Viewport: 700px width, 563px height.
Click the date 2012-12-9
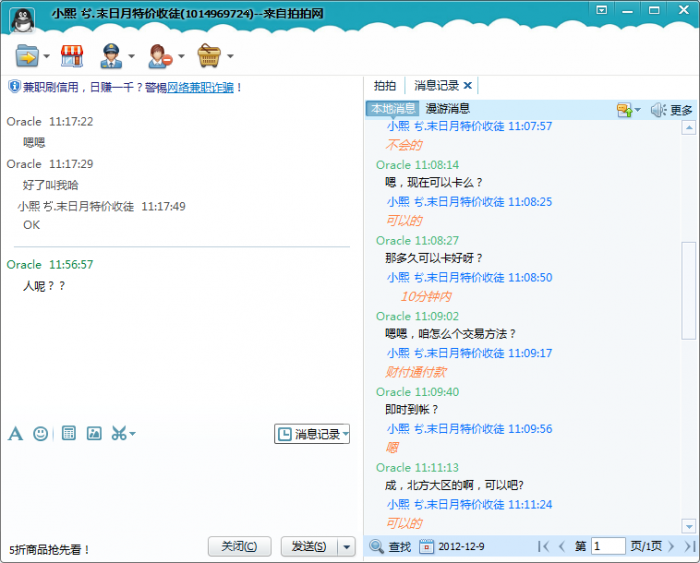tap(461, 546)
